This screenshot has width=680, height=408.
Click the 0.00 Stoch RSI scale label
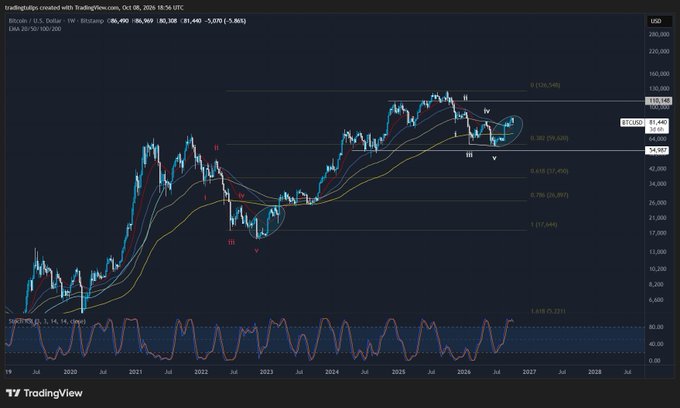655,360
